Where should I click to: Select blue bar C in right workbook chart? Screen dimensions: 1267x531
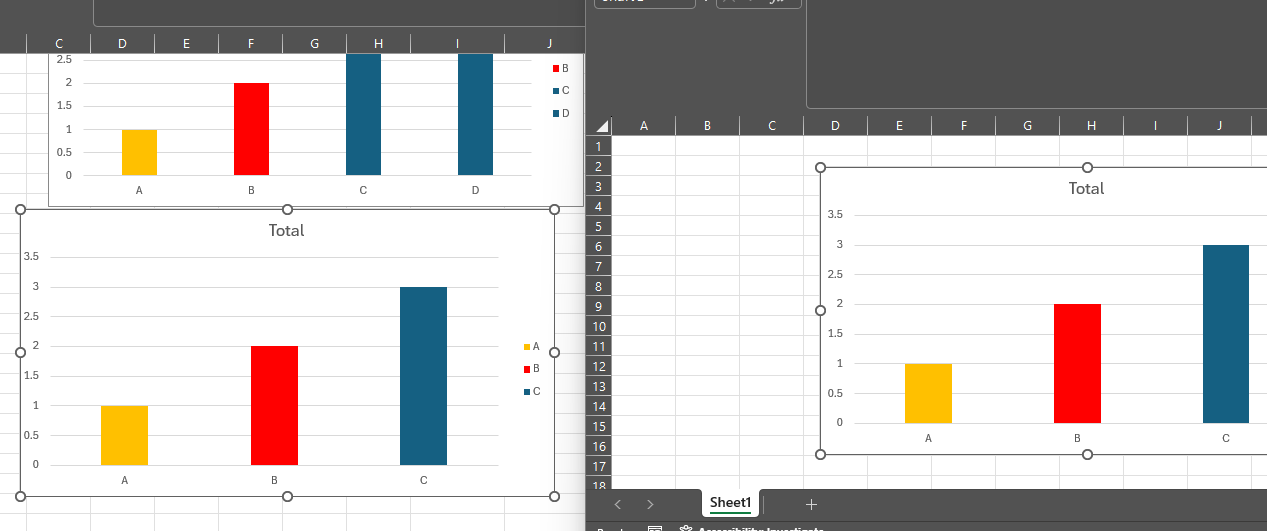click(1226, 334)
